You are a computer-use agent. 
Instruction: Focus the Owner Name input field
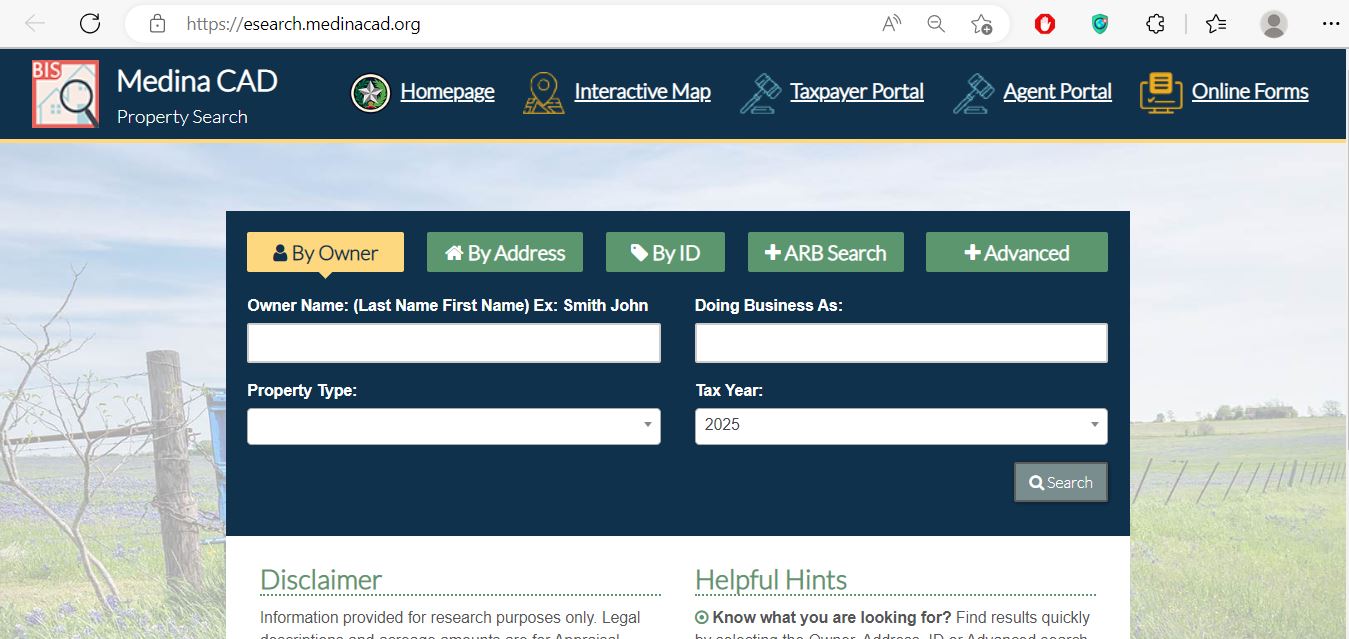453,343
